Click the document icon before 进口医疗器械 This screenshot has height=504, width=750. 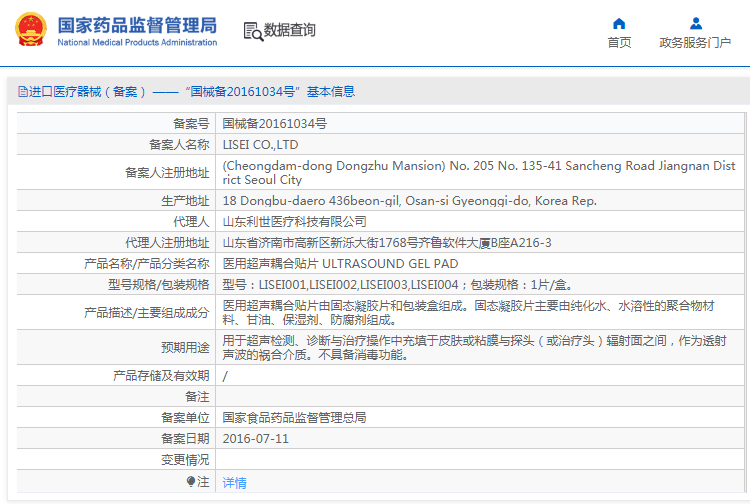coord(22,91)
